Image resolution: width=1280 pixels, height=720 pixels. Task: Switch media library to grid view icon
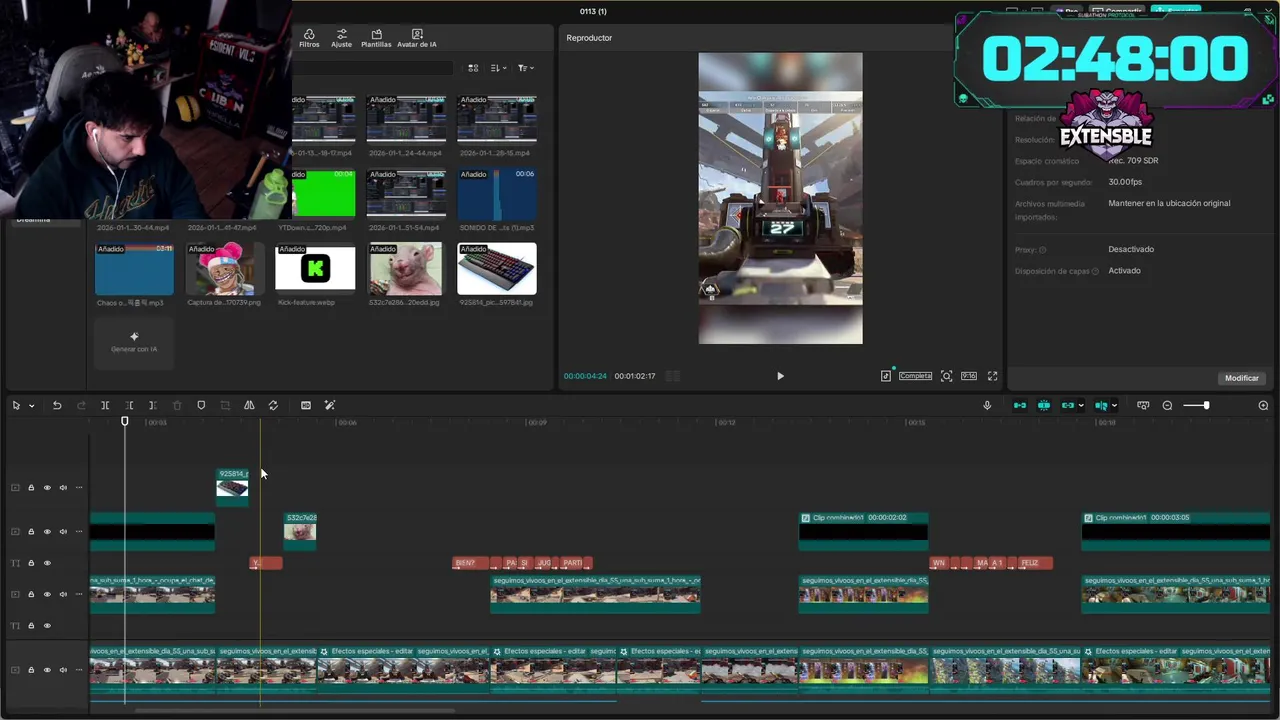tap(473, 68)
